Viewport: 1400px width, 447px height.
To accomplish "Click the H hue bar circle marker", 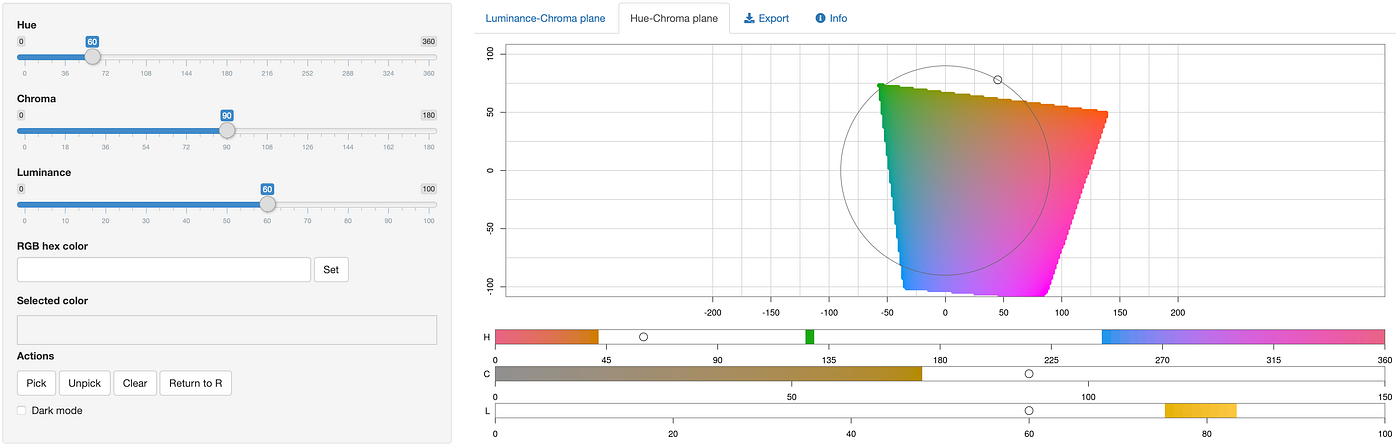I will (x=644, y=337).
